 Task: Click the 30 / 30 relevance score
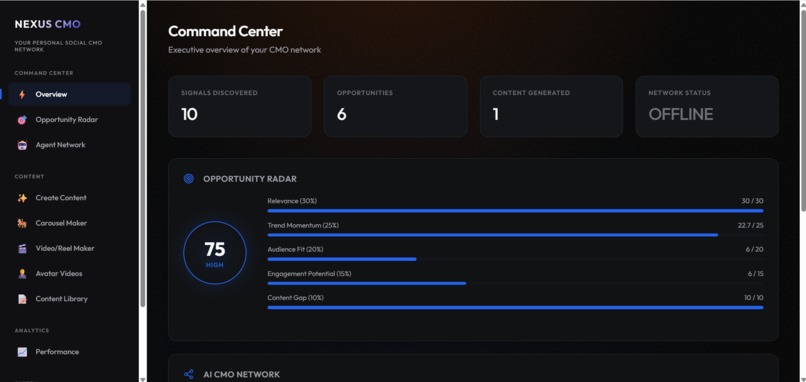[752, 201]
